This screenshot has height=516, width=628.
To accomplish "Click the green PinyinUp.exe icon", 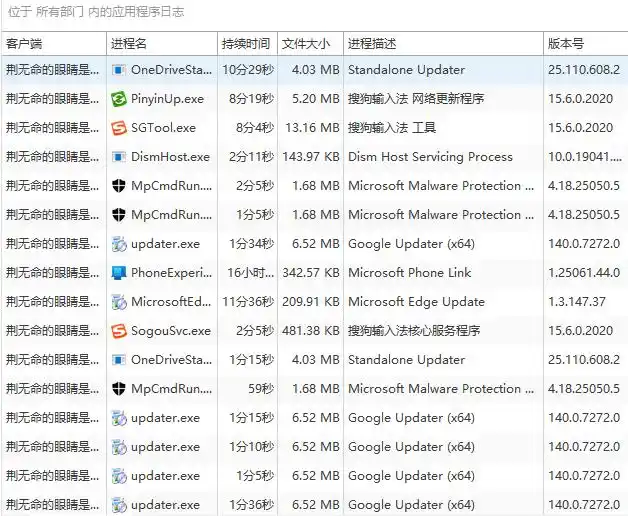I will (x=119, y=99).
